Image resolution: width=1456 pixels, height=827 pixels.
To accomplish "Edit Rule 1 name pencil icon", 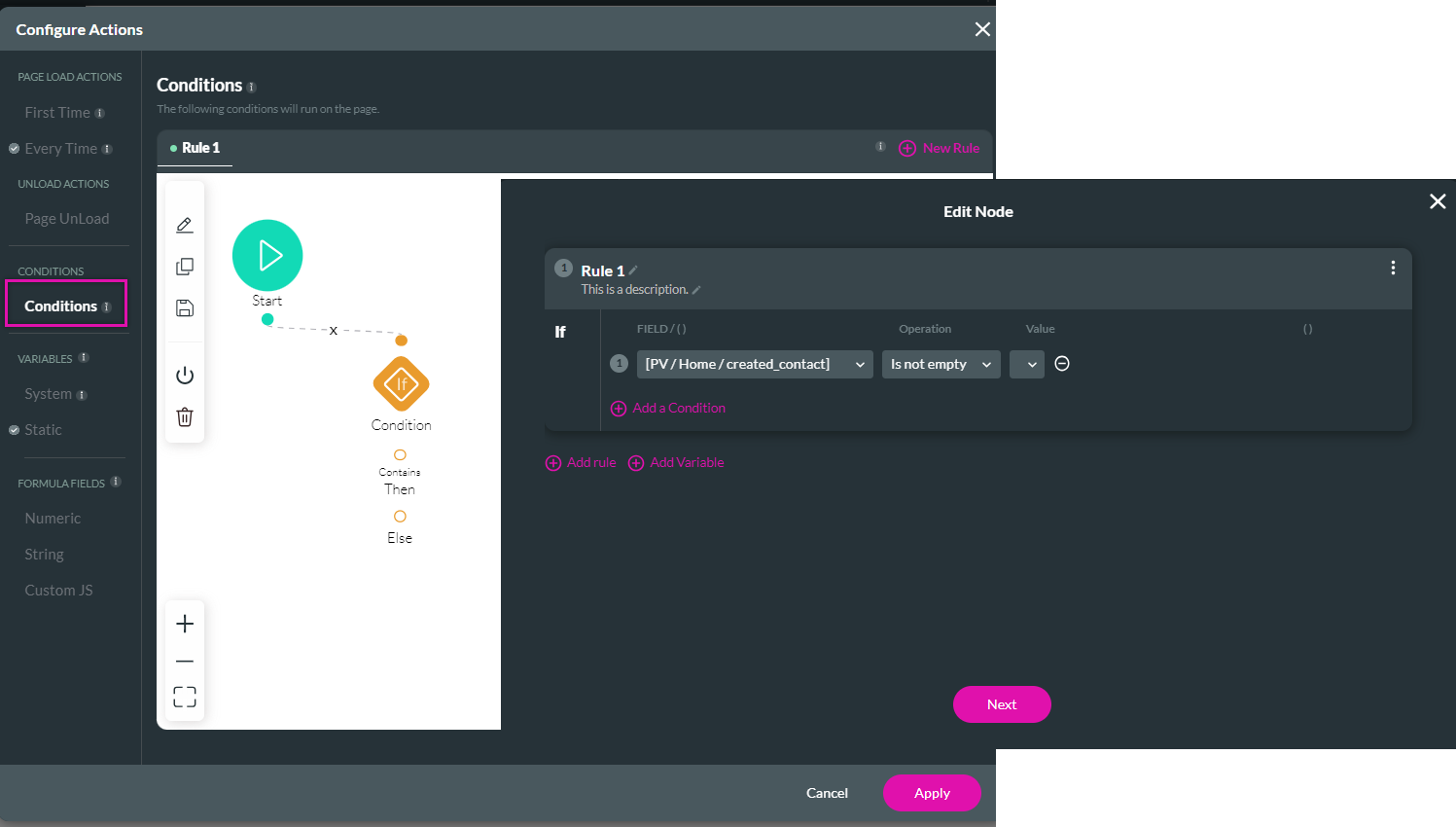I will point(633,270).
